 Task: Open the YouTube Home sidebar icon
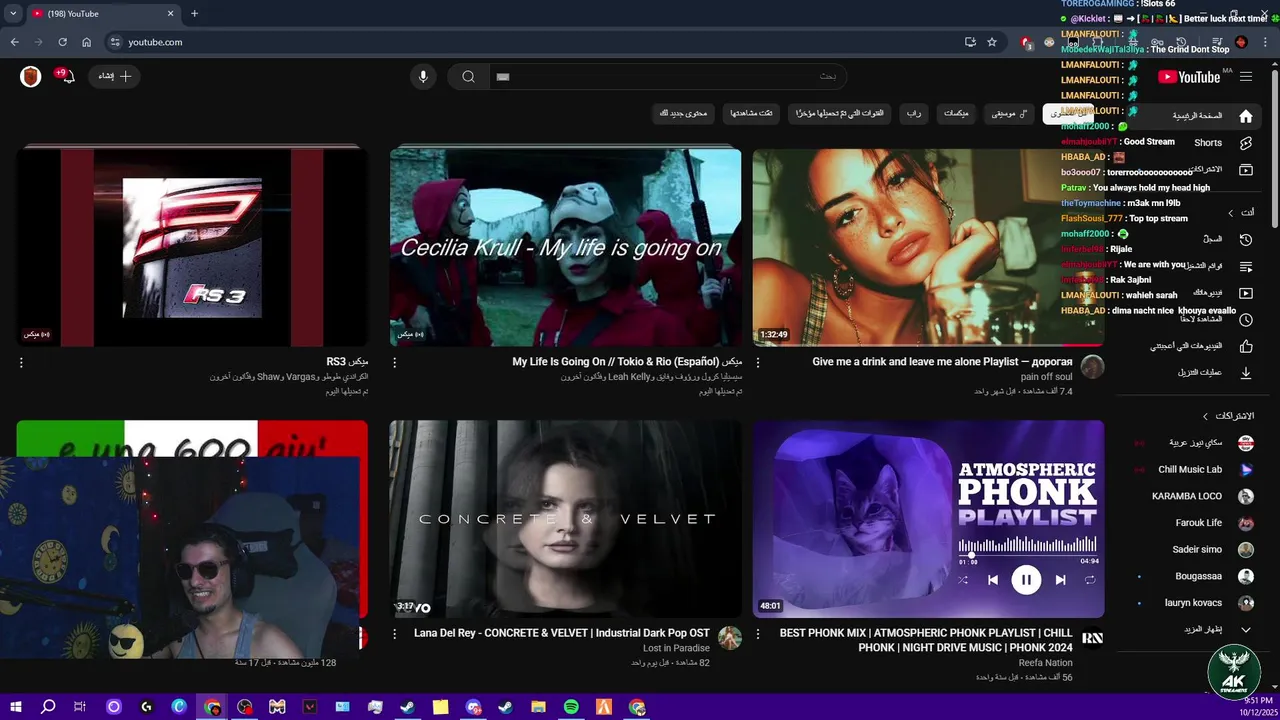click(1245, 116)
